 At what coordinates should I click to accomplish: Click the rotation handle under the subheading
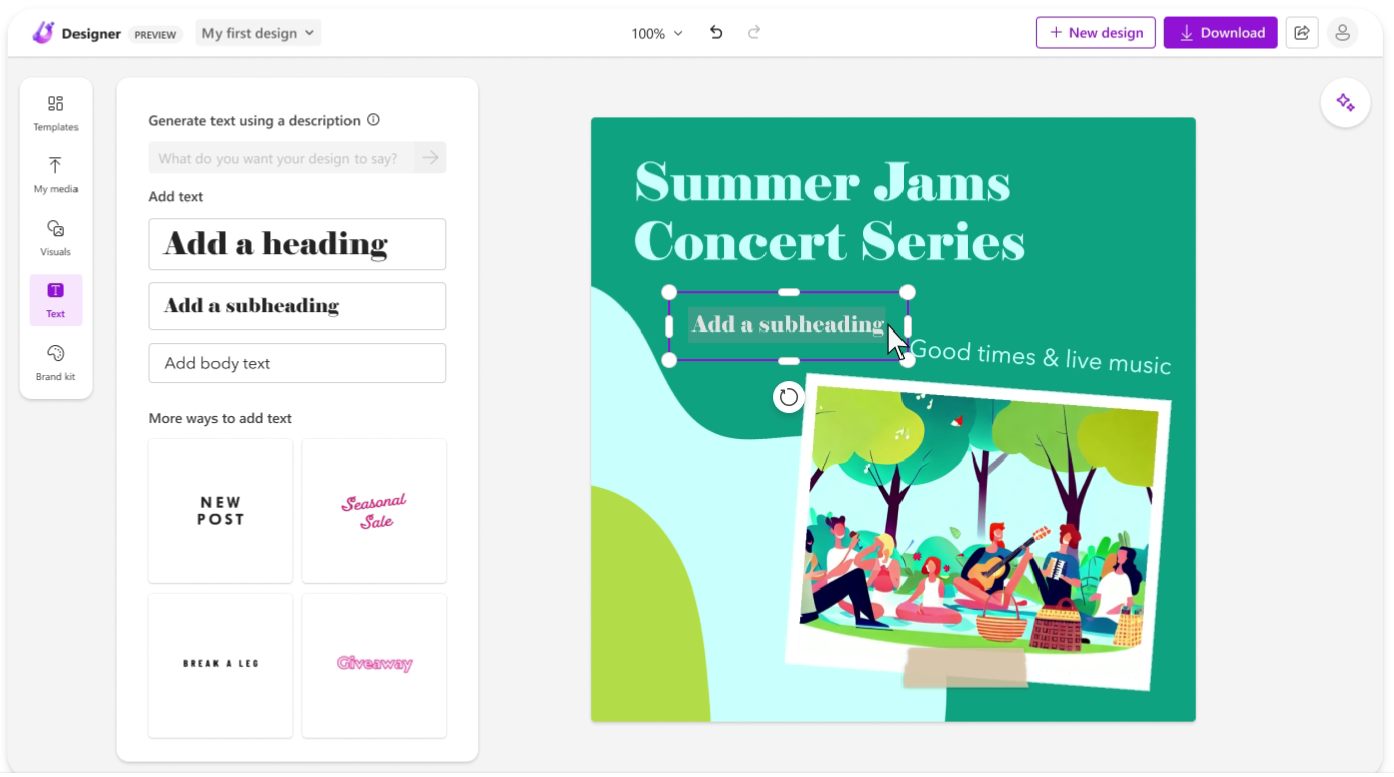pyautogui.click(x=789, y=397)
